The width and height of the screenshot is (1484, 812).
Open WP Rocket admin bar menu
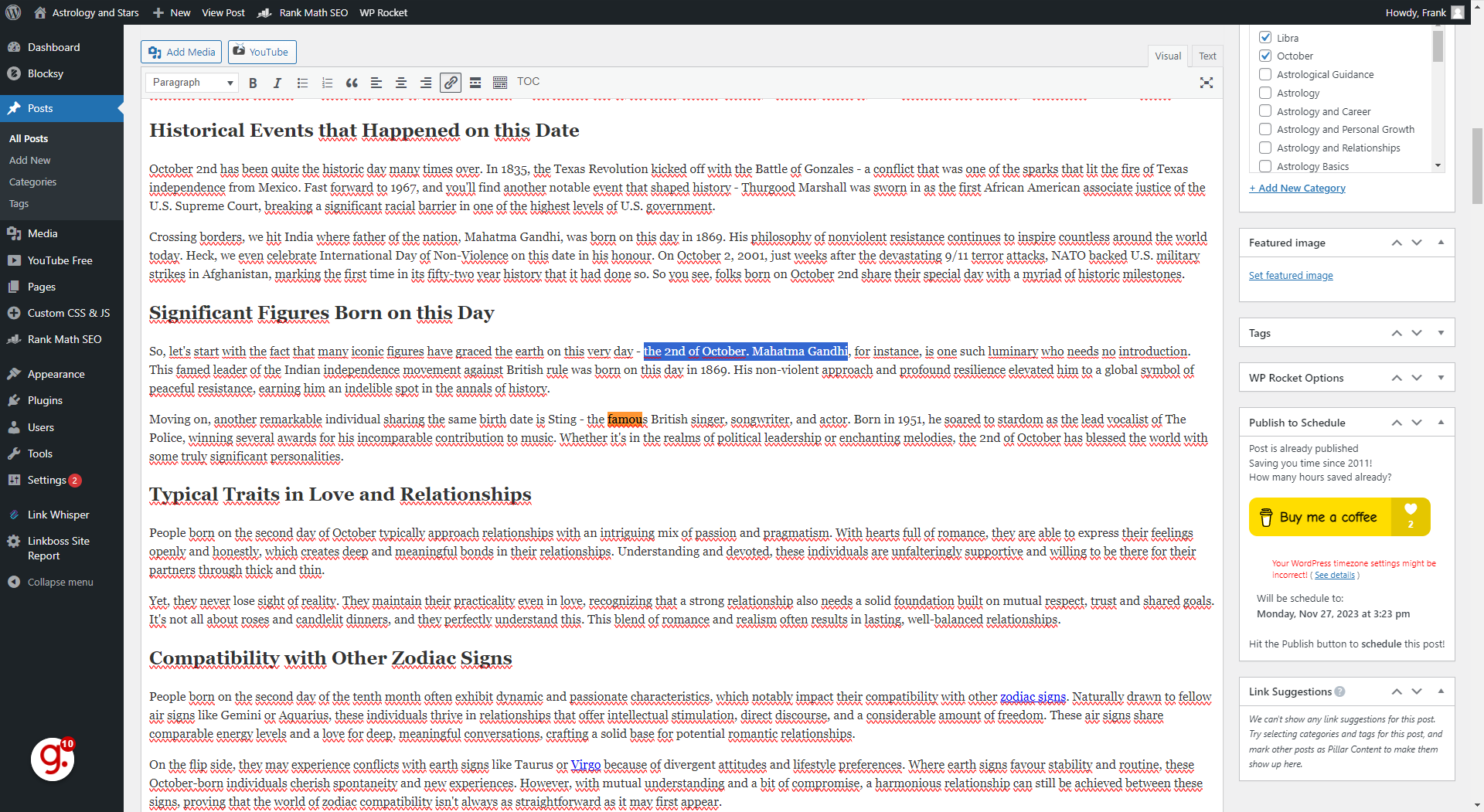(383, 12)
